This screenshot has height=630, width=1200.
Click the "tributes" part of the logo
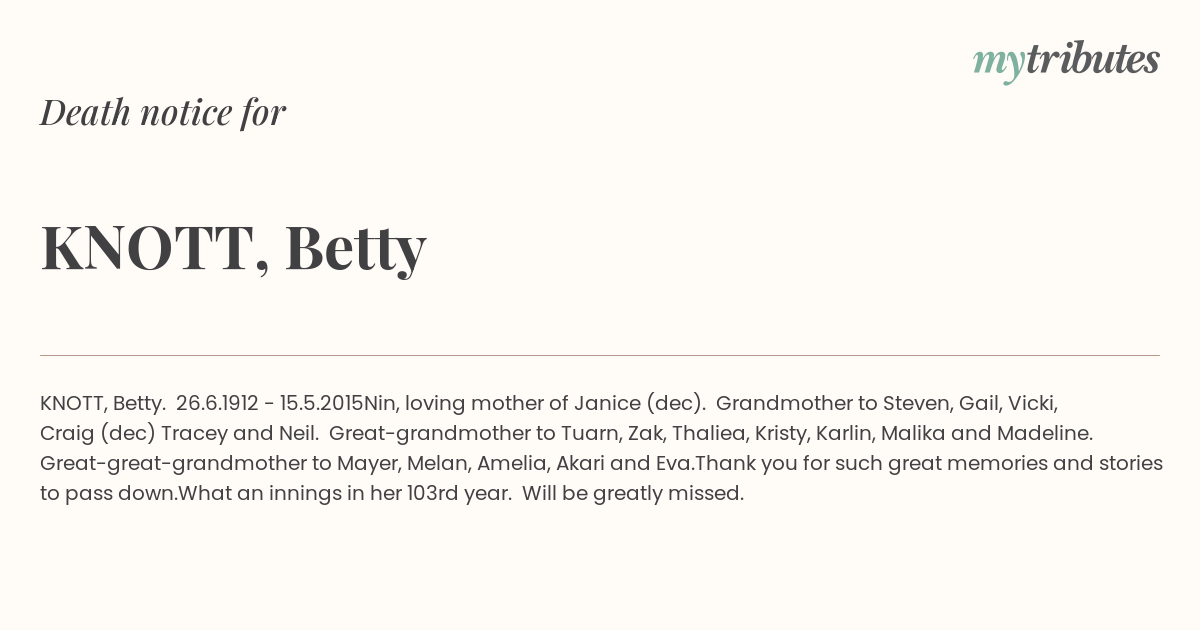coord(1092,60)
